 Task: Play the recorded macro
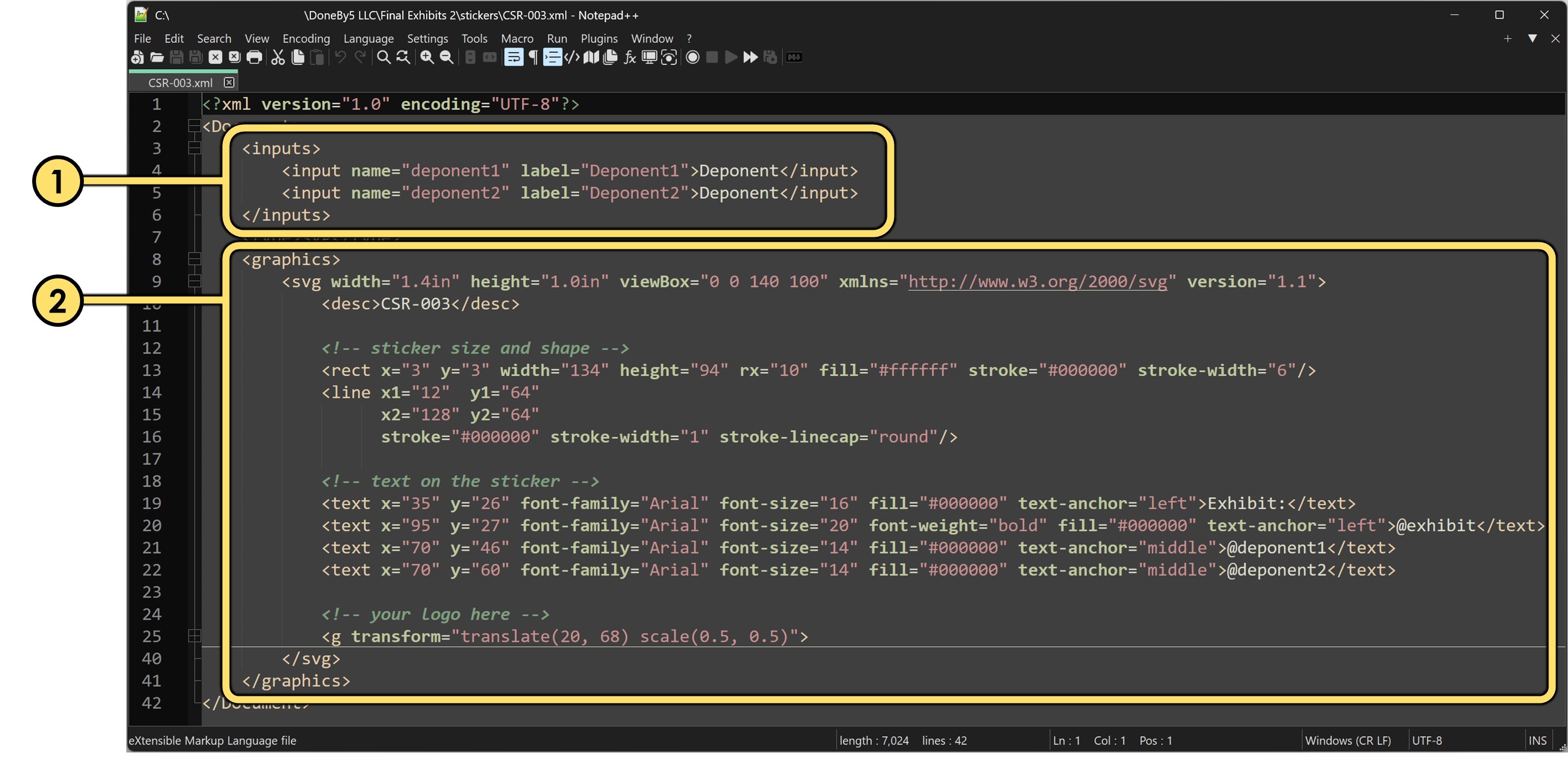coord(731,58)
